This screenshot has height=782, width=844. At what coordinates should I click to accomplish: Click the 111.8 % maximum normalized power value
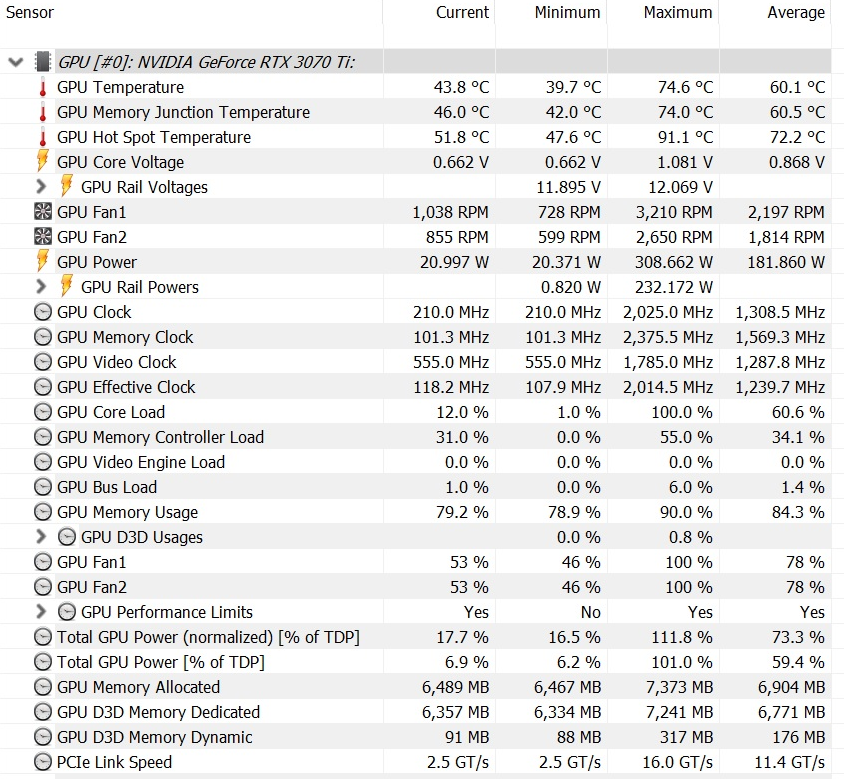[682, 637]
